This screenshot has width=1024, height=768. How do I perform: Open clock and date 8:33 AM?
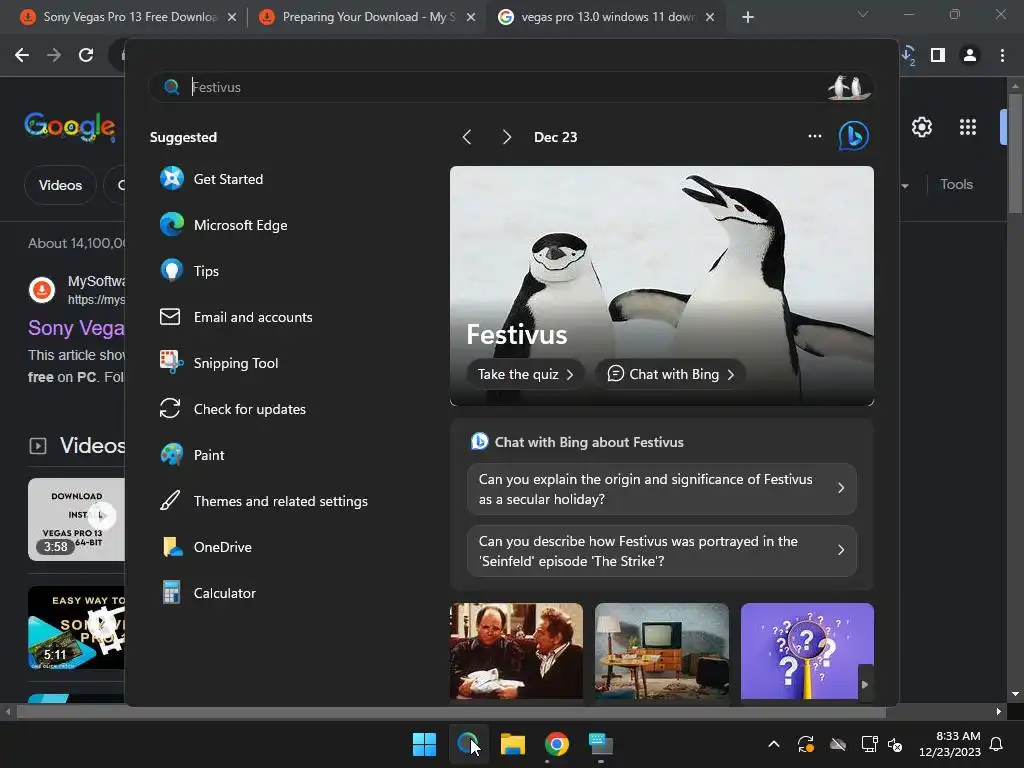[950, 744]
